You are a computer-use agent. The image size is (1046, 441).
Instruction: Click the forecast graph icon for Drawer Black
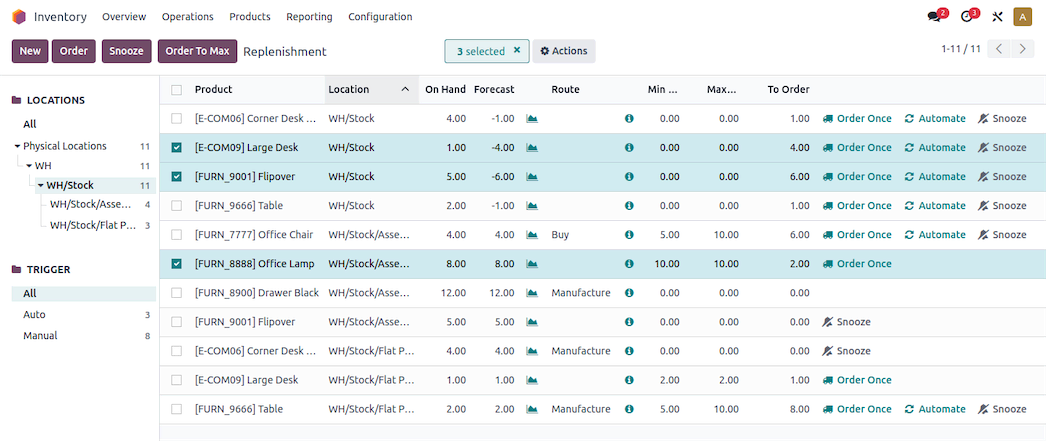point(532,293)
